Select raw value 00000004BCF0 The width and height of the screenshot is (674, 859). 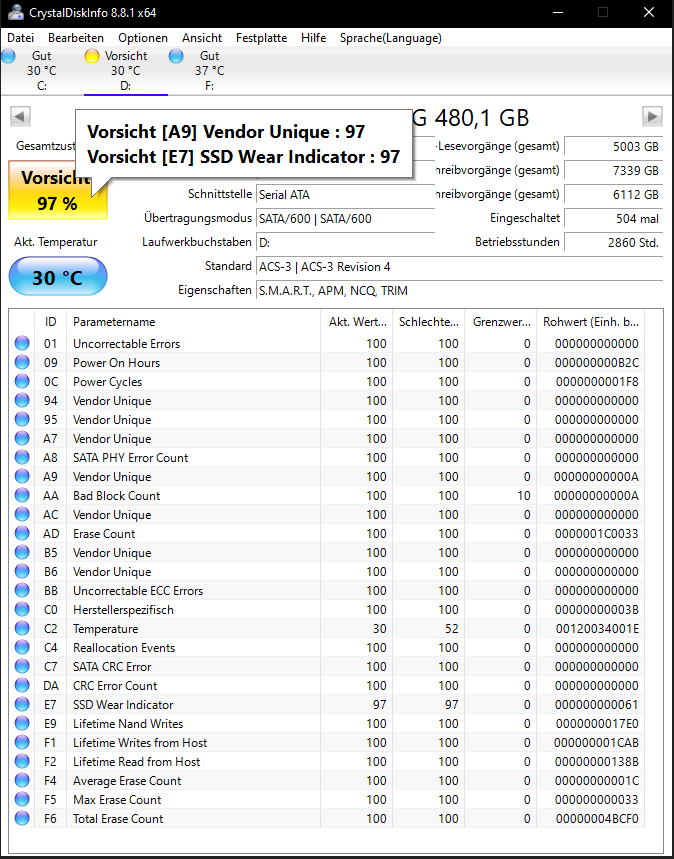(597, 818)
